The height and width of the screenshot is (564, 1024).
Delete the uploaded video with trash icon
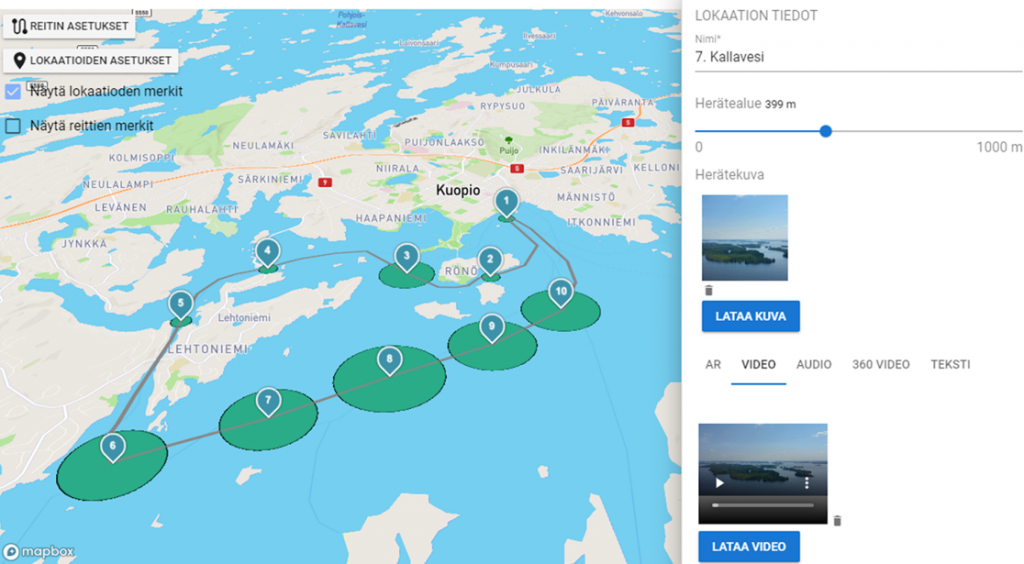click(x=838, y=520)
